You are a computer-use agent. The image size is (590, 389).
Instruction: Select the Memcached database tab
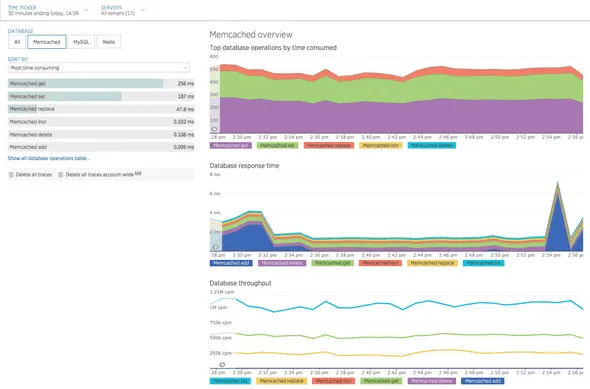pyautogui.click(x=47, y=42)
